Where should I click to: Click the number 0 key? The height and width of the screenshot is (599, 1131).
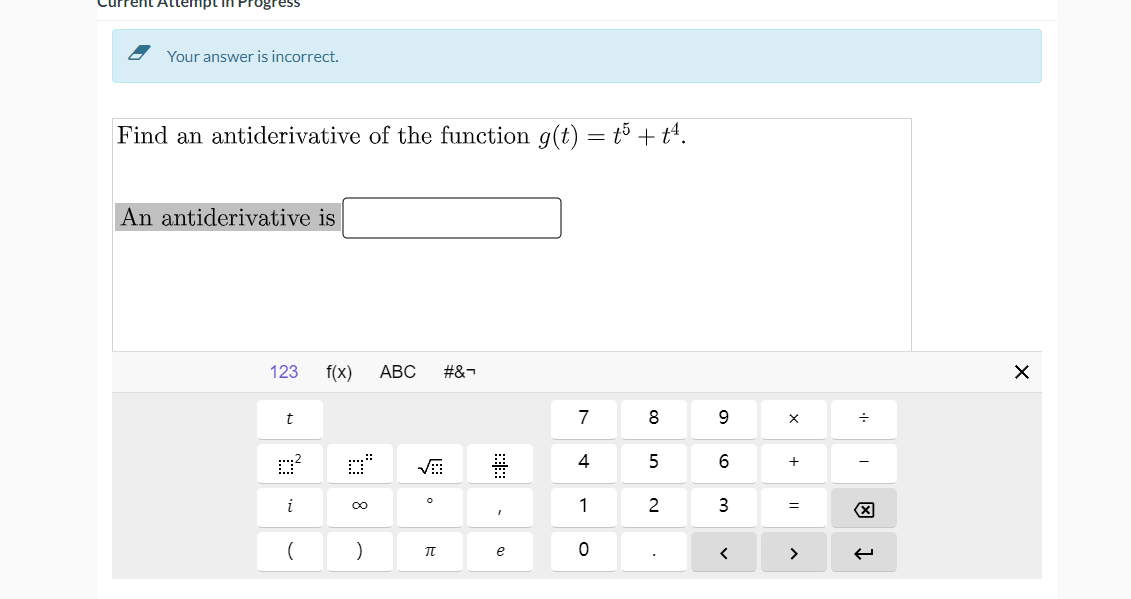click(584, 551)
